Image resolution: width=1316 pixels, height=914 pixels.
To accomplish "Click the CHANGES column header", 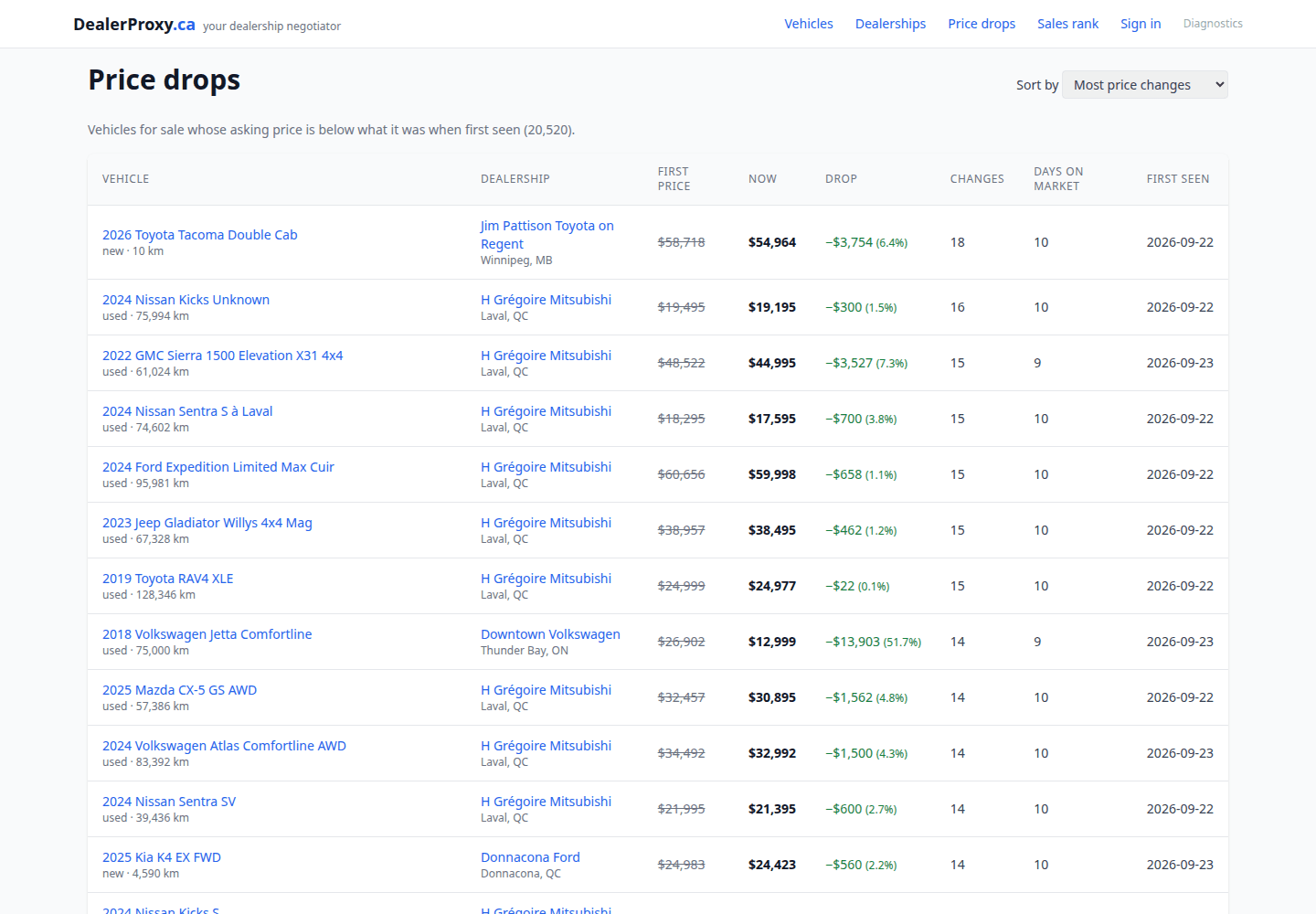I will pos(977,179).
